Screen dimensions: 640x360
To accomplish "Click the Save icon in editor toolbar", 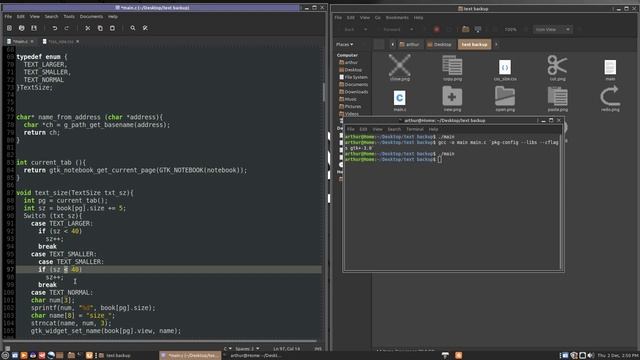I will pyautogui.click(x=34, y=28).
